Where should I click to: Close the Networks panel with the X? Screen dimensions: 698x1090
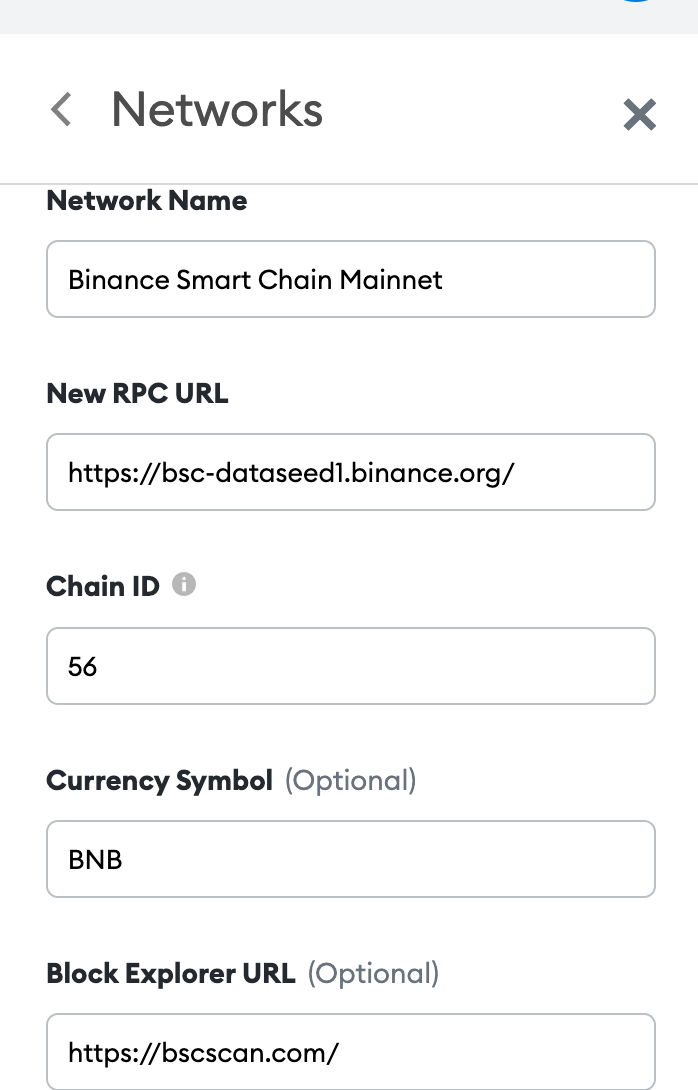click(x=640, y=115)
